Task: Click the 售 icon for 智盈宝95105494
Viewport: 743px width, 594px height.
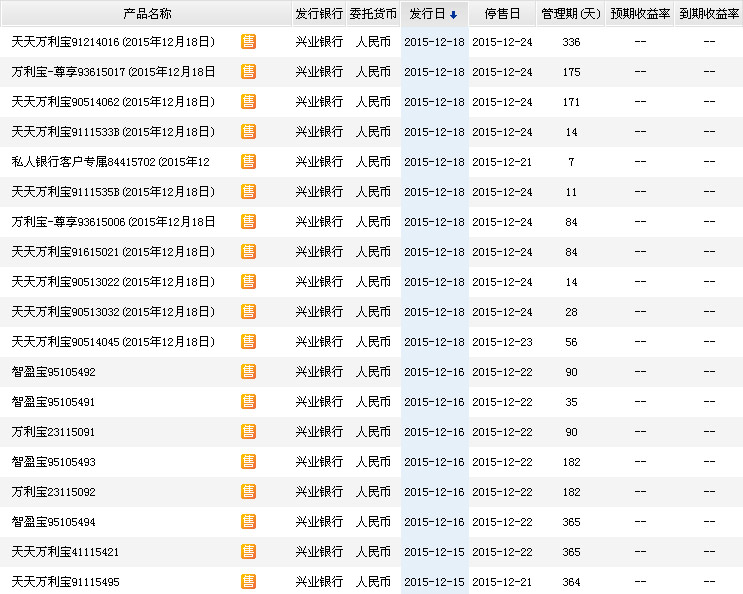Action: click(x=248, y=522)
